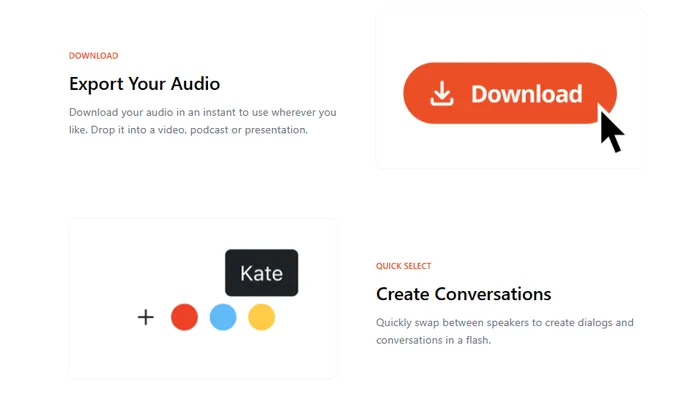This screenshot has width=700, height=400.
Task: Select the red speaker circle
Action: click(184, 318)
